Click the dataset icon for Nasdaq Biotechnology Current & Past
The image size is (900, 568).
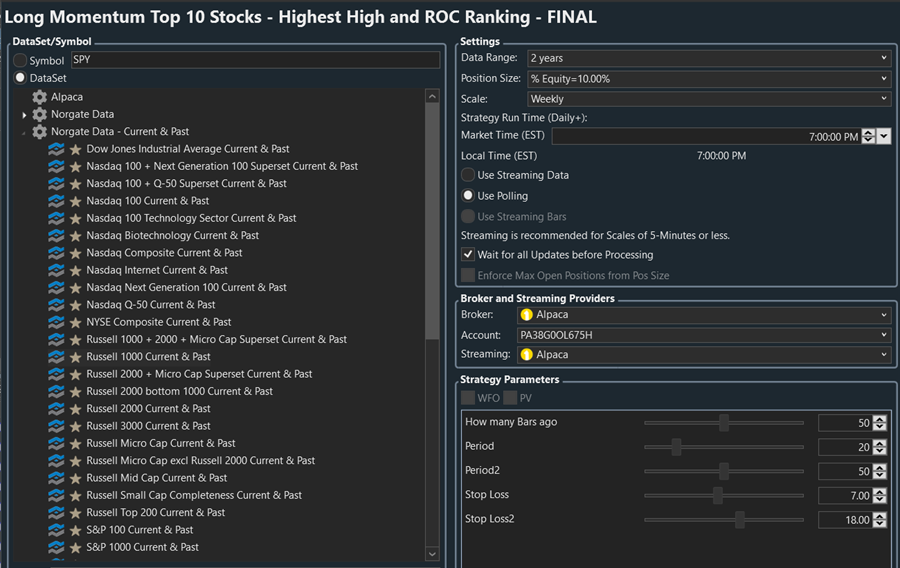pos(56,236)
